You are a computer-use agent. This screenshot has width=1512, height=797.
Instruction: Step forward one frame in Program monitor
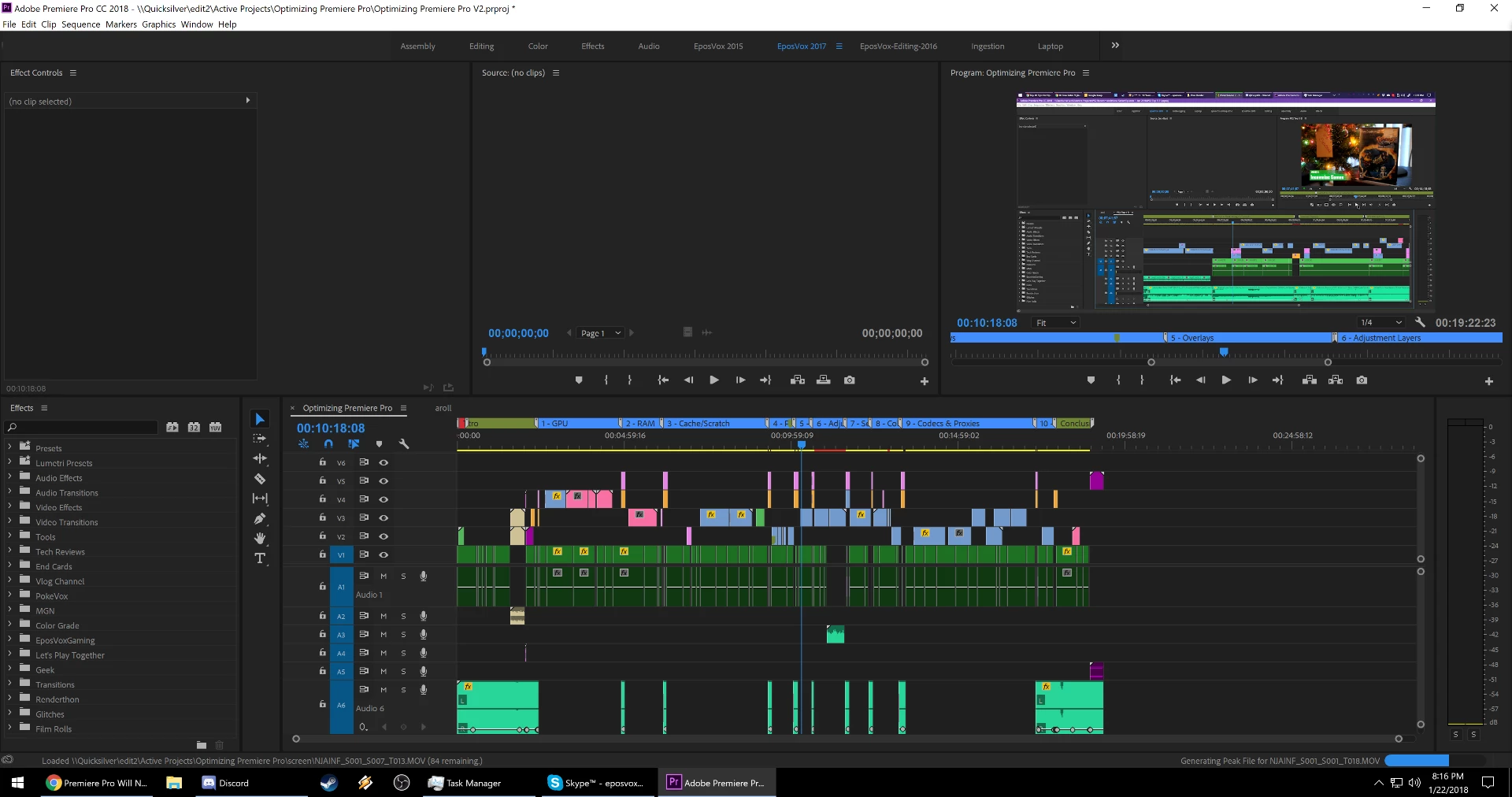click(x=1252, y=380)
